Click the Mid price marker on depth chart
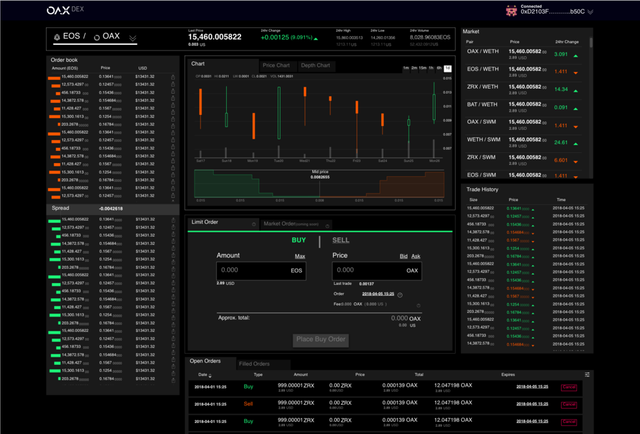This screenshot has width=640, height=434. tap(320, 175)
